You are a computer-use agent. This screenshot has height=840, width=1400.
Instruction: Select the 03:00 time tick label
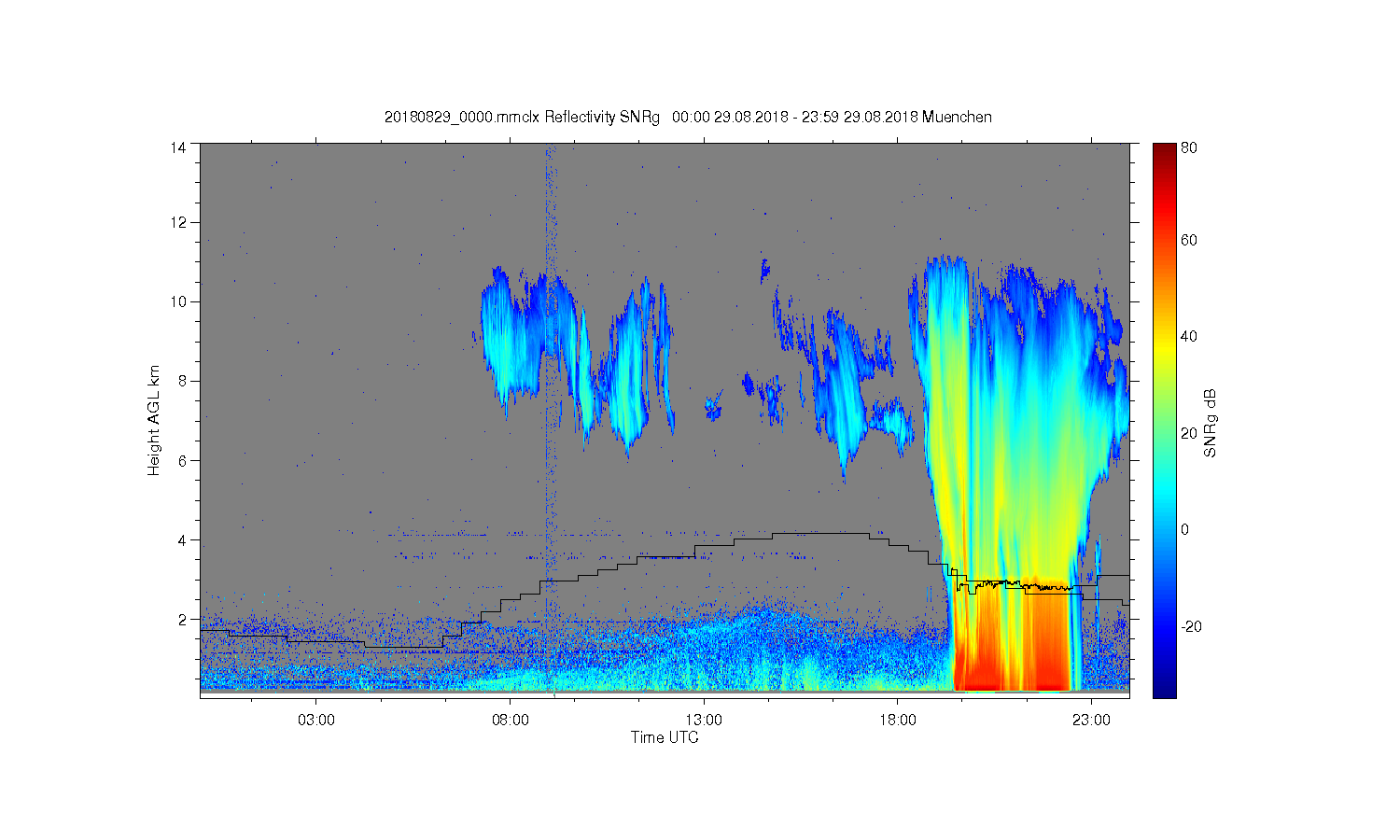click(316, 721)
